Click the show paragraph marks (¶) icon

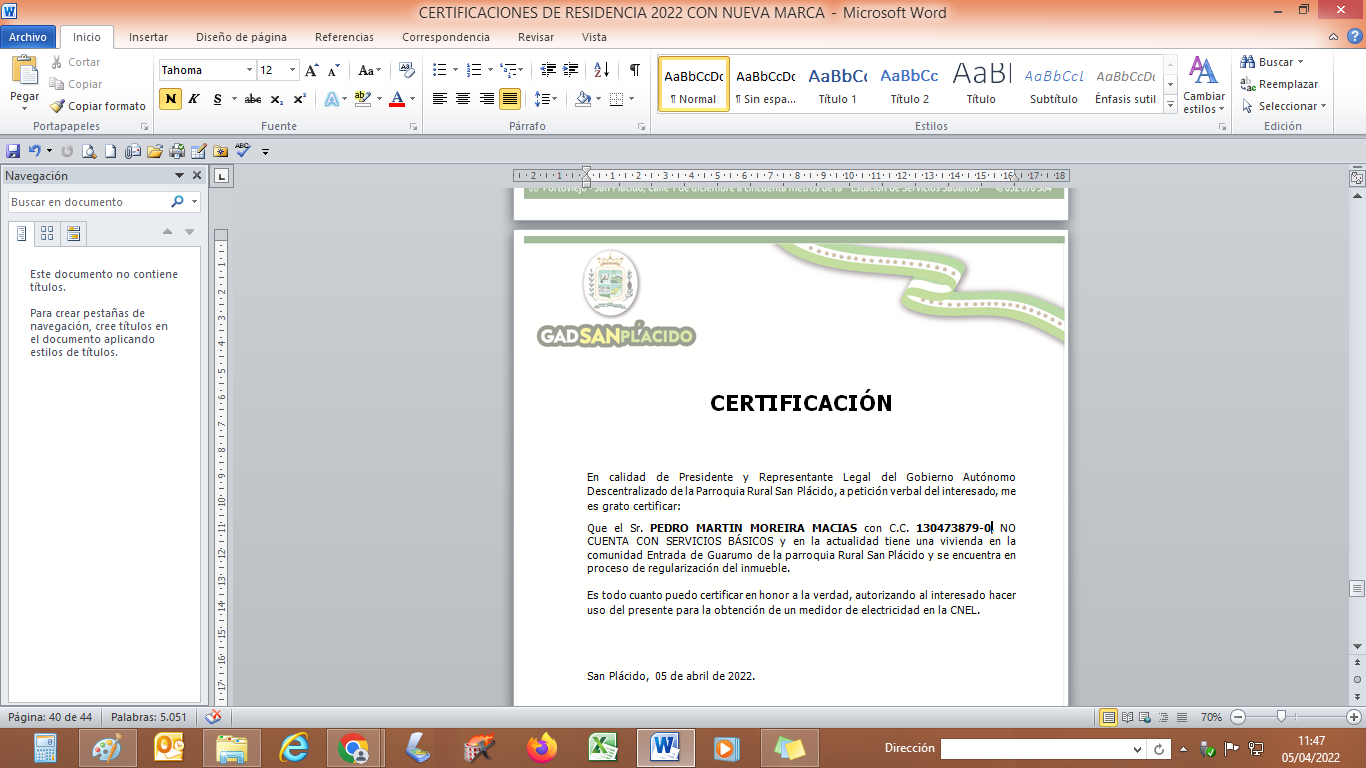coord(634,70)
